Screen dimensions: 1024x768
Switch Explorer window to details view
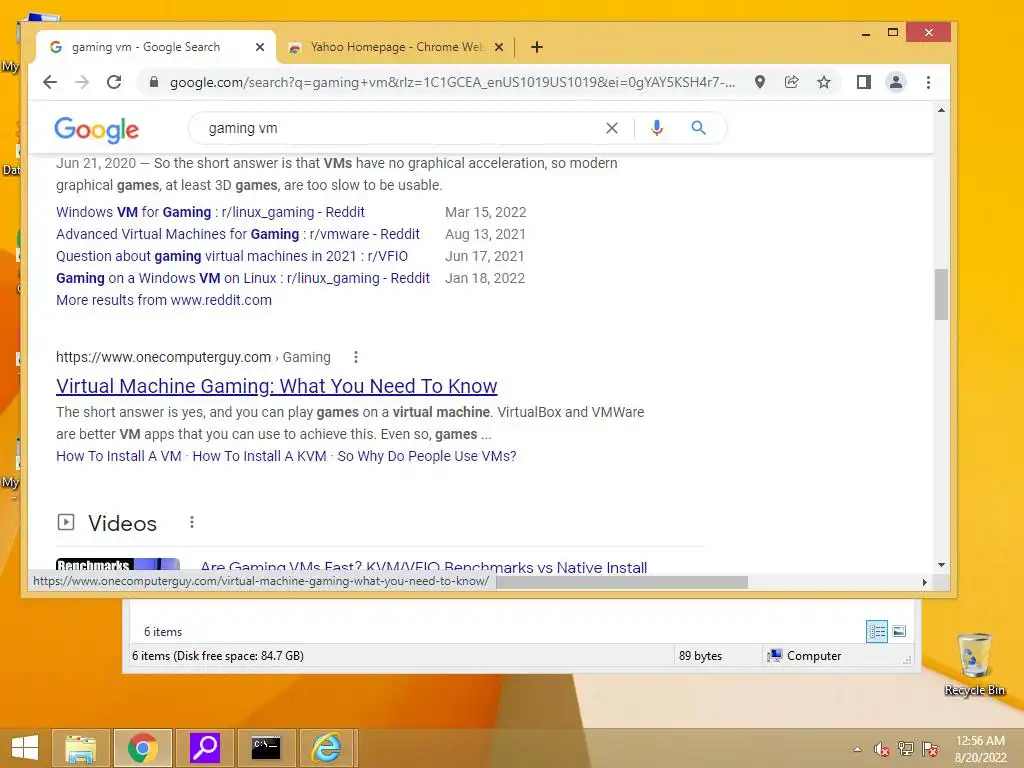pos(877,632)
